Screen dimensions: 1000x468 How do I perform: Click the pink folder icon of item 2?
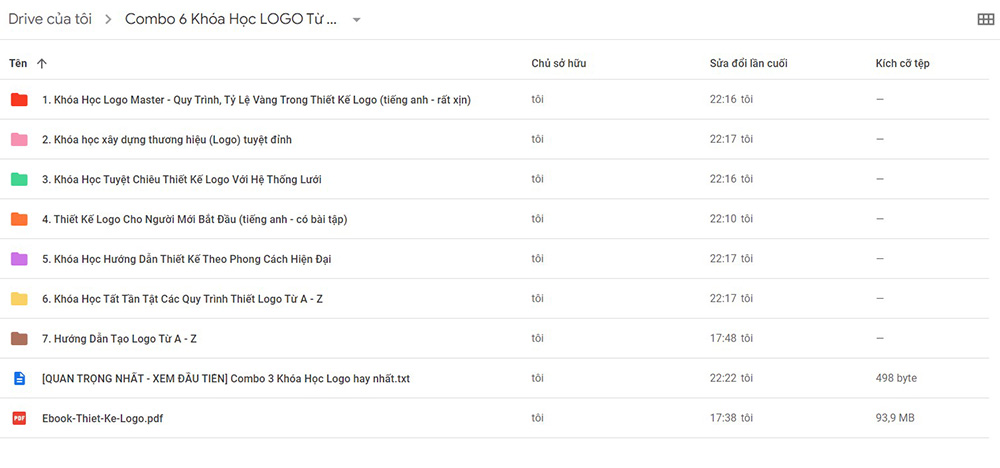click(19, 139)
